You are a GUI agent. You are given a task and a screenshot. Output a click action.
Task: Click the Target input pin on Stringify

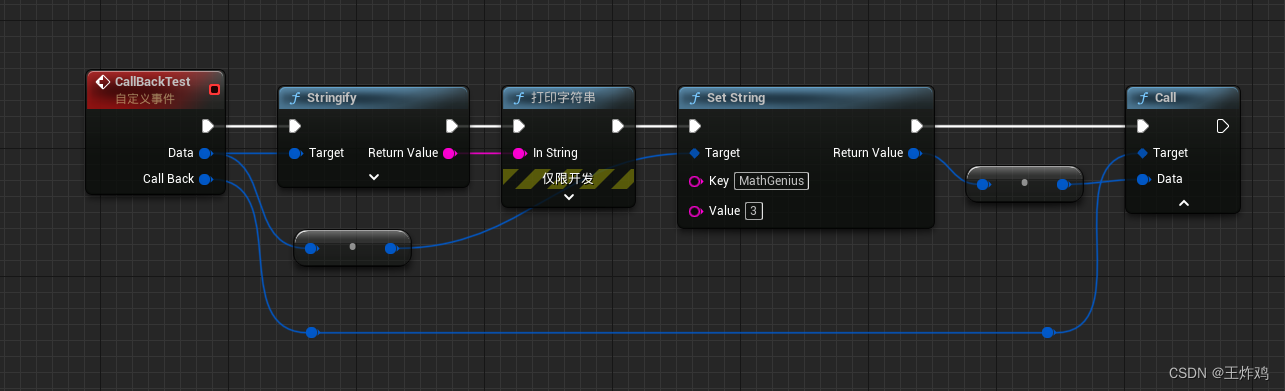coord(295,153)
